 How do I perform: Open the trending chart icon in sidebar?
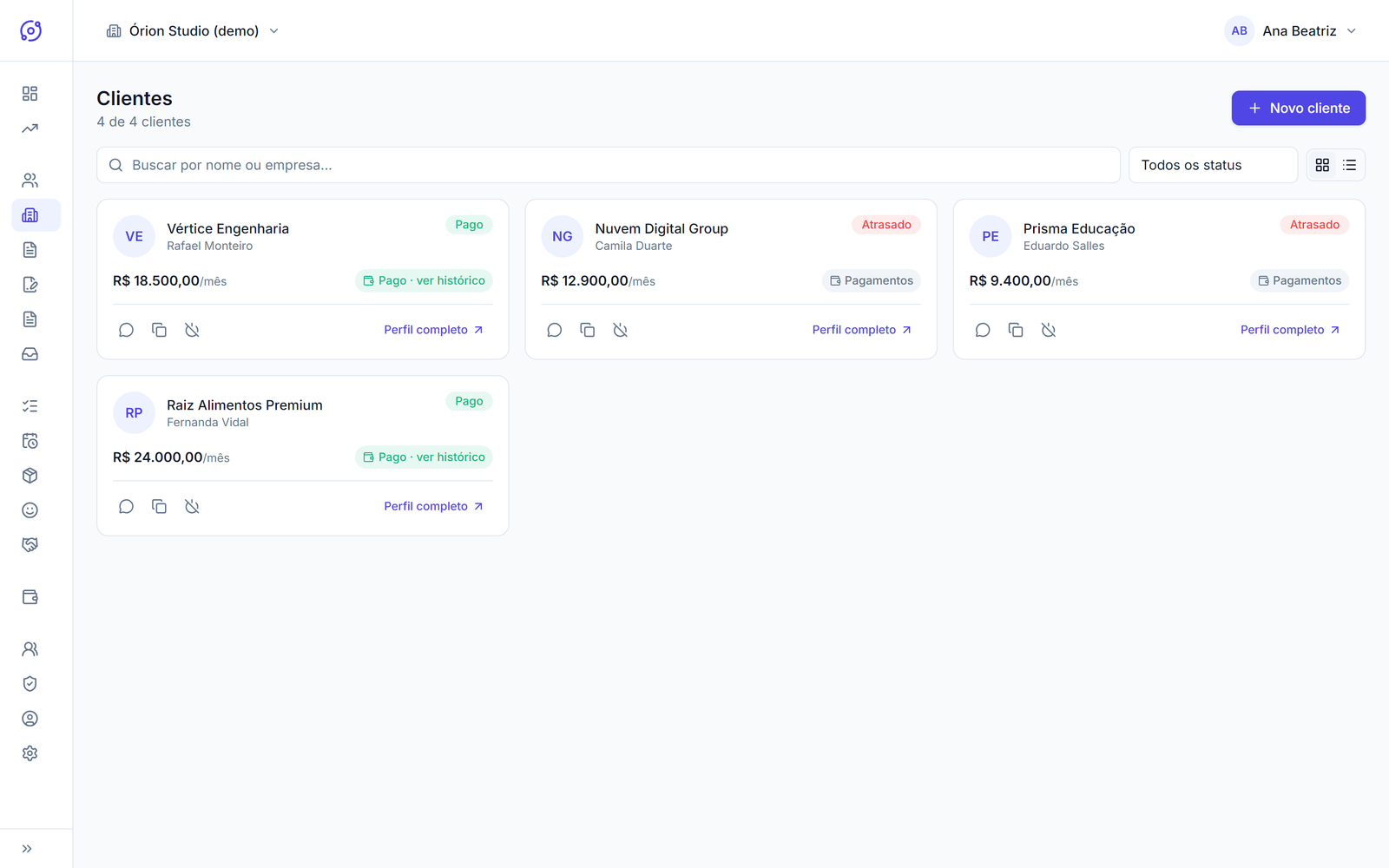[30, 128]
